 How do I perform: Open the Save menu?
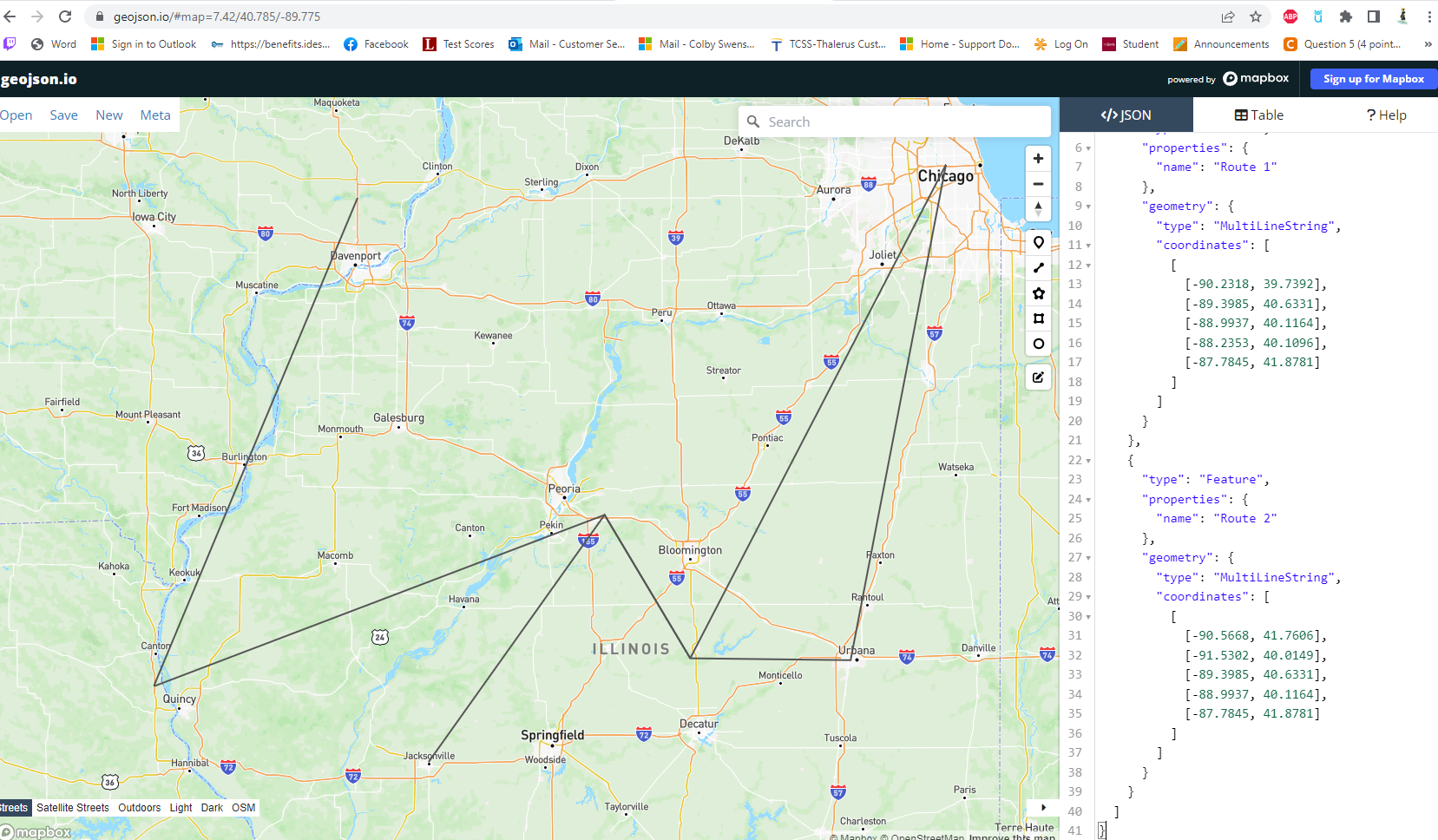63,115
